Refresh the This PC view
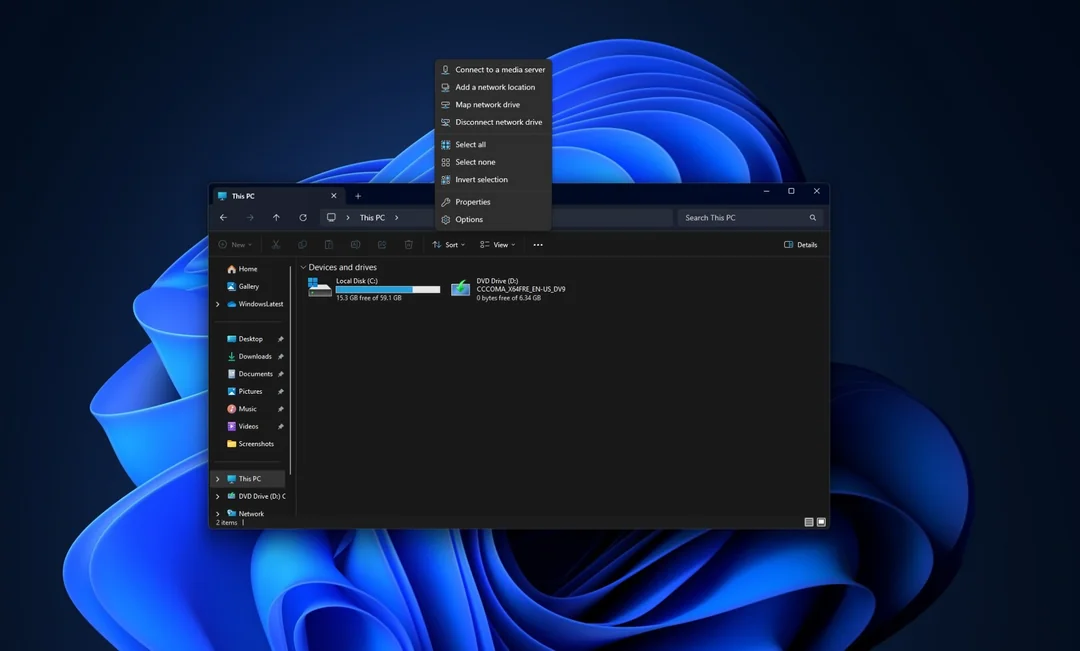The height and width of the screenshot is (651, 1080). pyautogui.click(x=303, y=218)
